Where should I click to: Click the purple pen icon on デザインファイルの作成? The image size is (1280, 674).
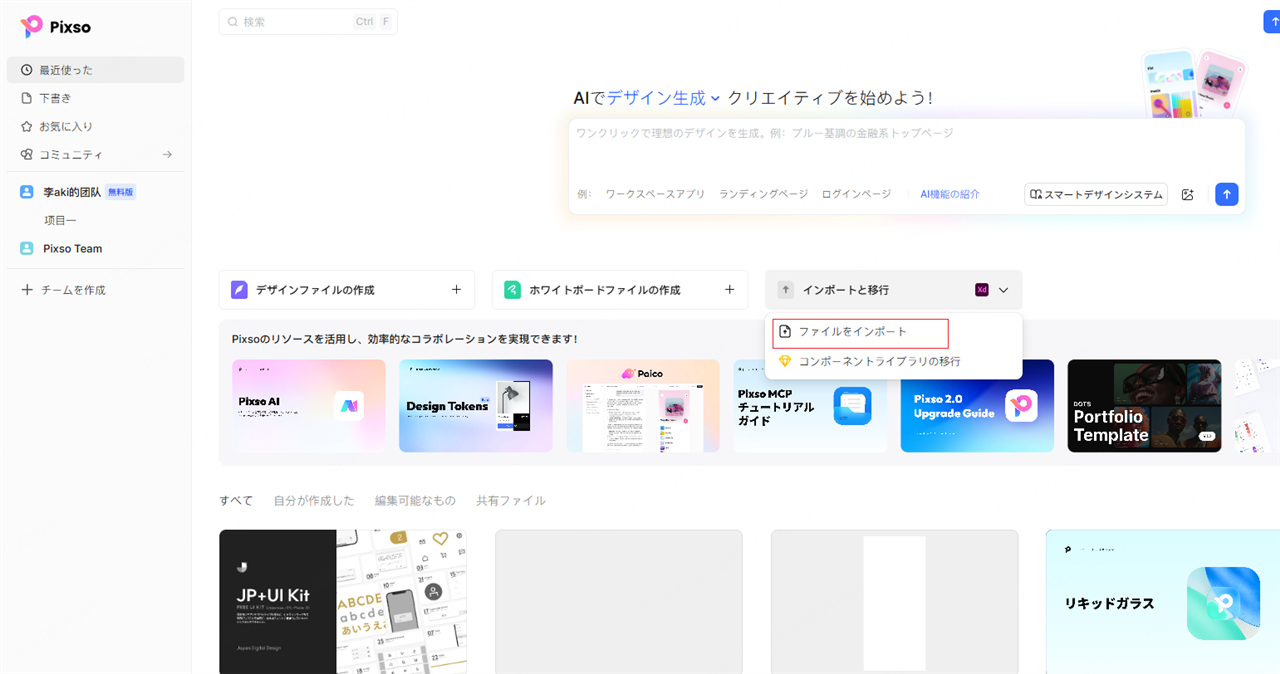(239, 290)
